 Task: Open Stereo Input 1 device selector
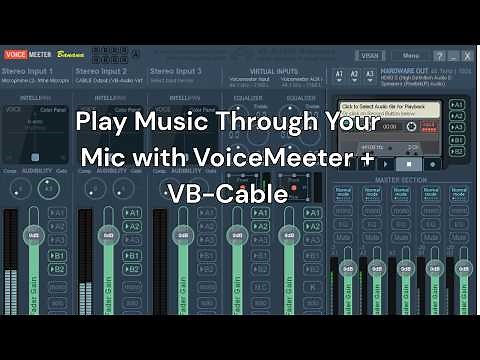pyautogui.click(x=35, y=81)
